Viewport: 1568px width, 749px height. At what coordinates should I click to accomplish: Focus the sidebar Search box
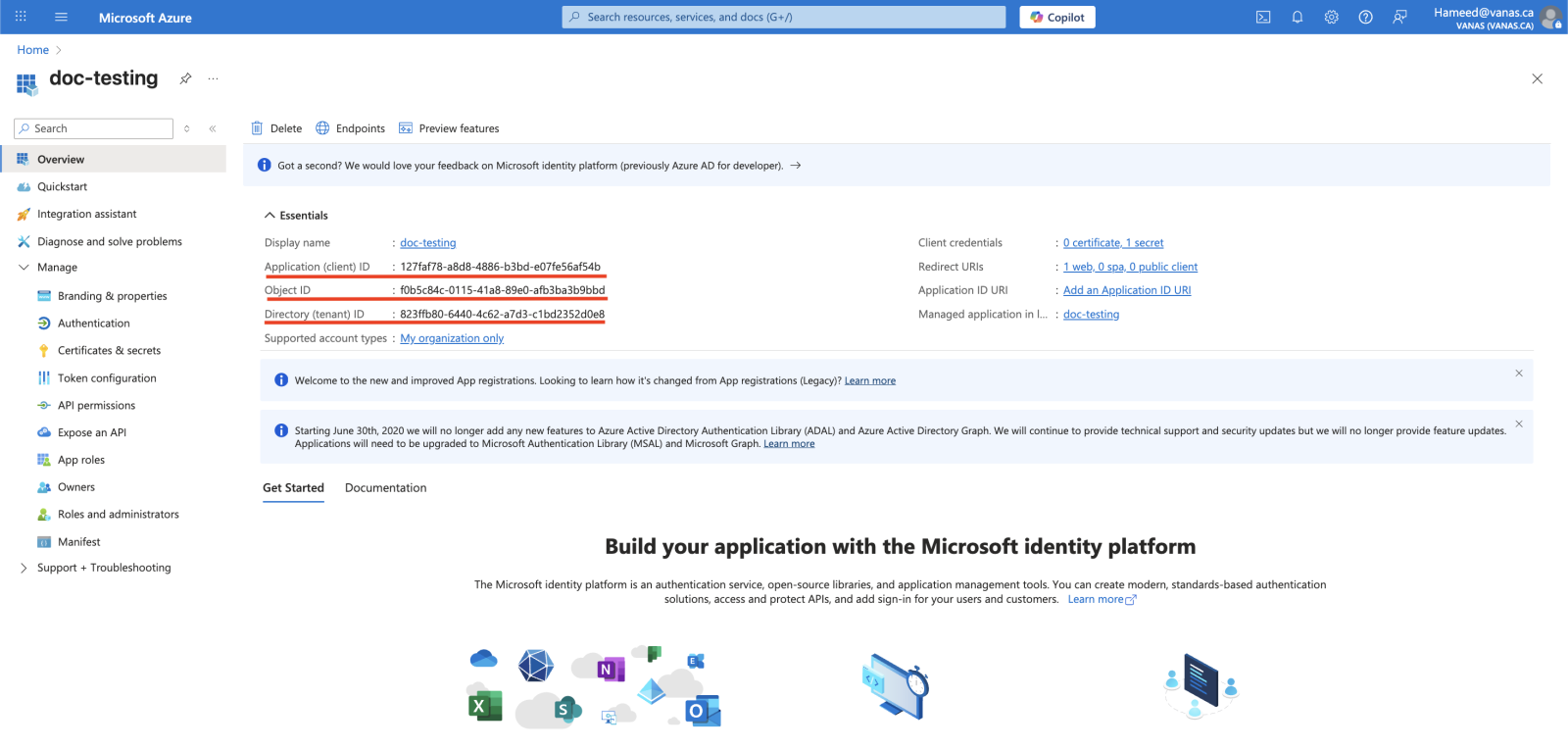click(94, 128)
